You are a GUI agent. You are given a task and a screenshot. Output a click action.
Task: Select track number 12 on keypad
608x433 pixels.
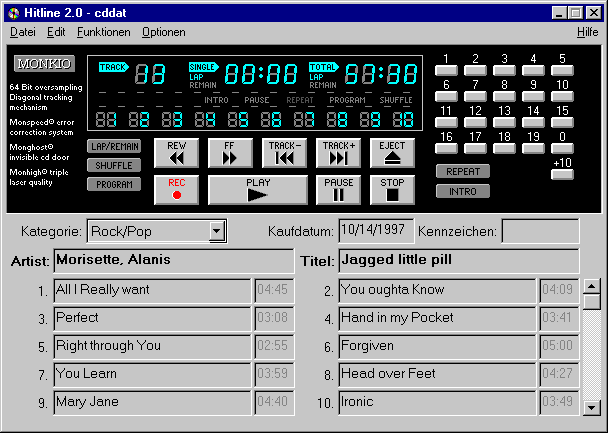pos(475,122)
